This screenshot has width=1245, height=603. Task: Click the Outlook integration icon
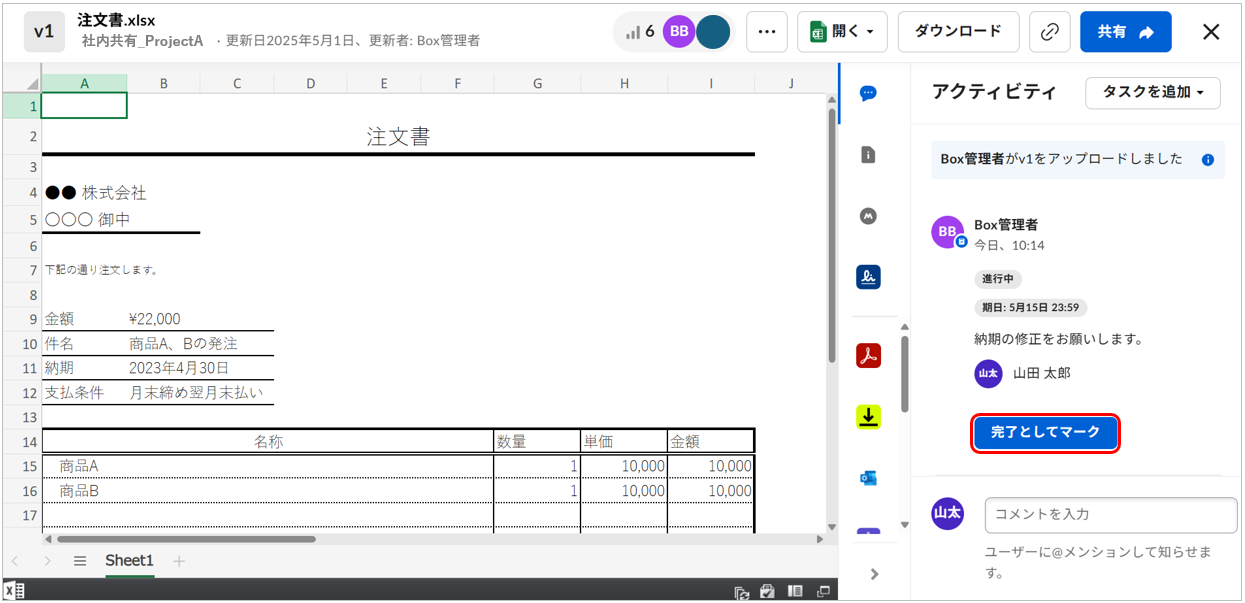pos(868,478)
